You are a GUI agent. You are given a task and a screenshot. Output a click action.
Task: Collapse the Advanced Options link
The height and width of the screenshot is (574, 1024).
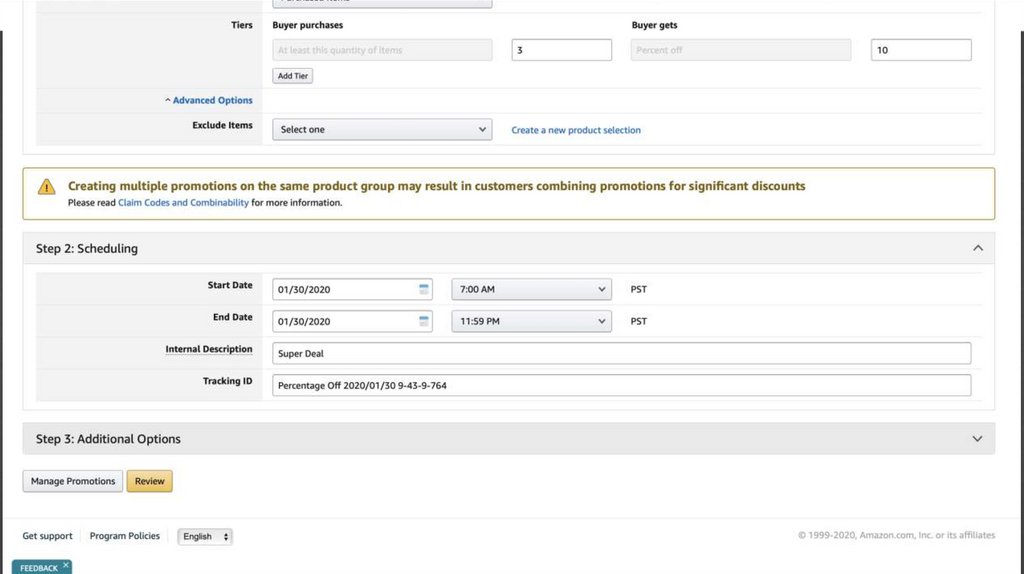212,100
